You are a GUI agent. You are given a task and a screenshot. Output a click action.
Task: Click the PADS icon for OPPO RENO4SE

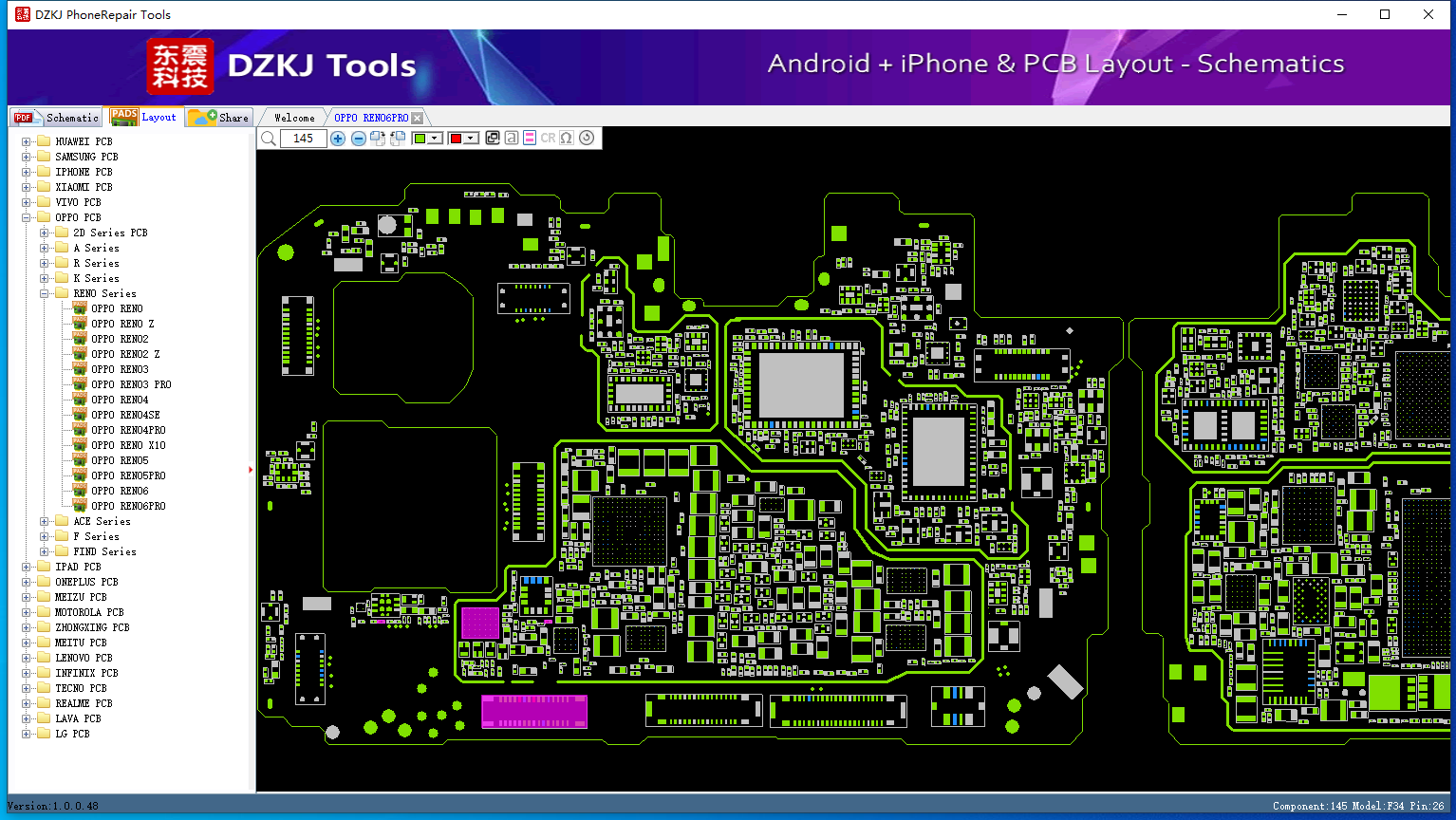[x=80, y=415]
